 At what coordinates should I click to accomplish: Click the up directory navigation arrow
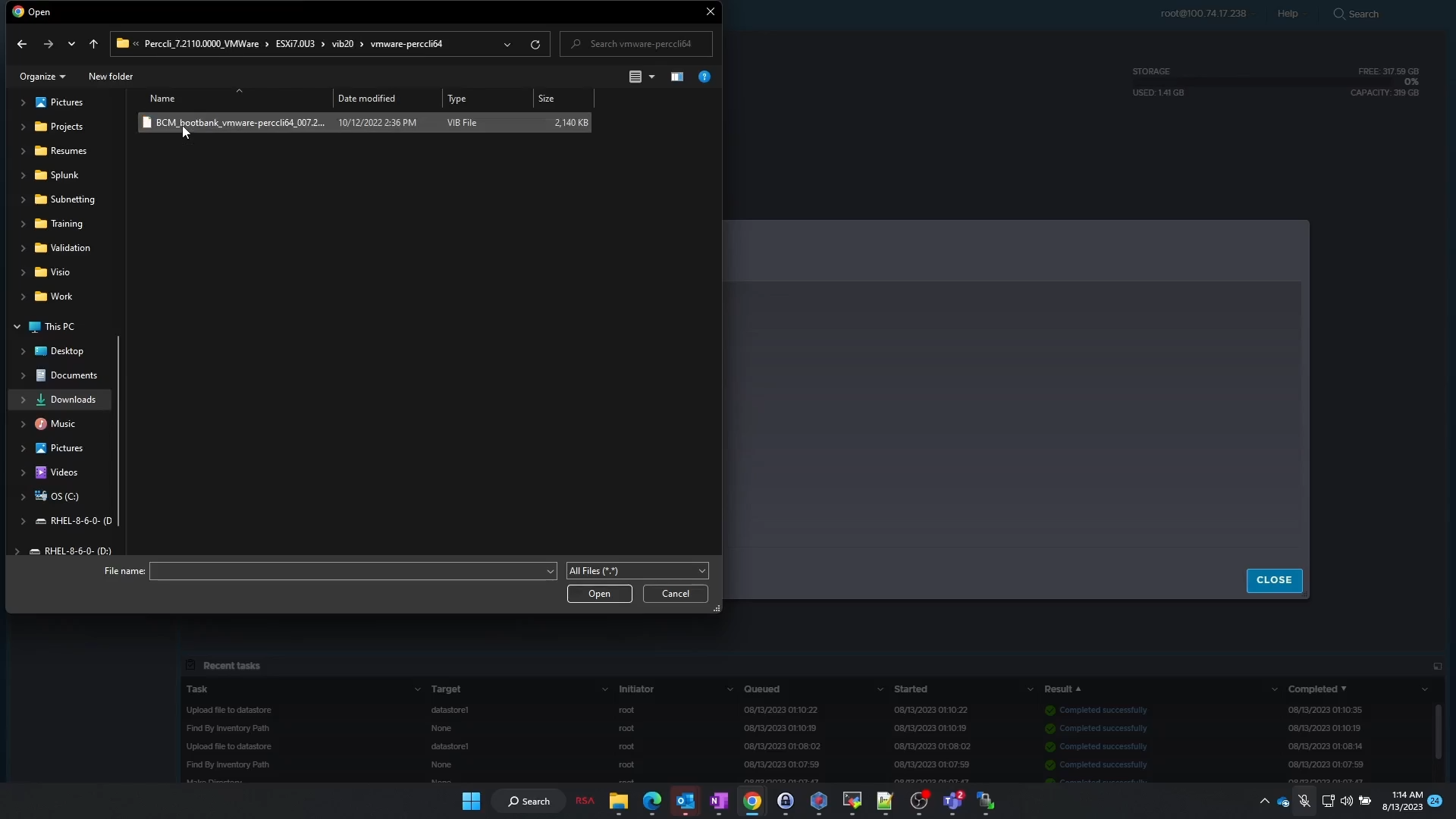click(94, 43)
